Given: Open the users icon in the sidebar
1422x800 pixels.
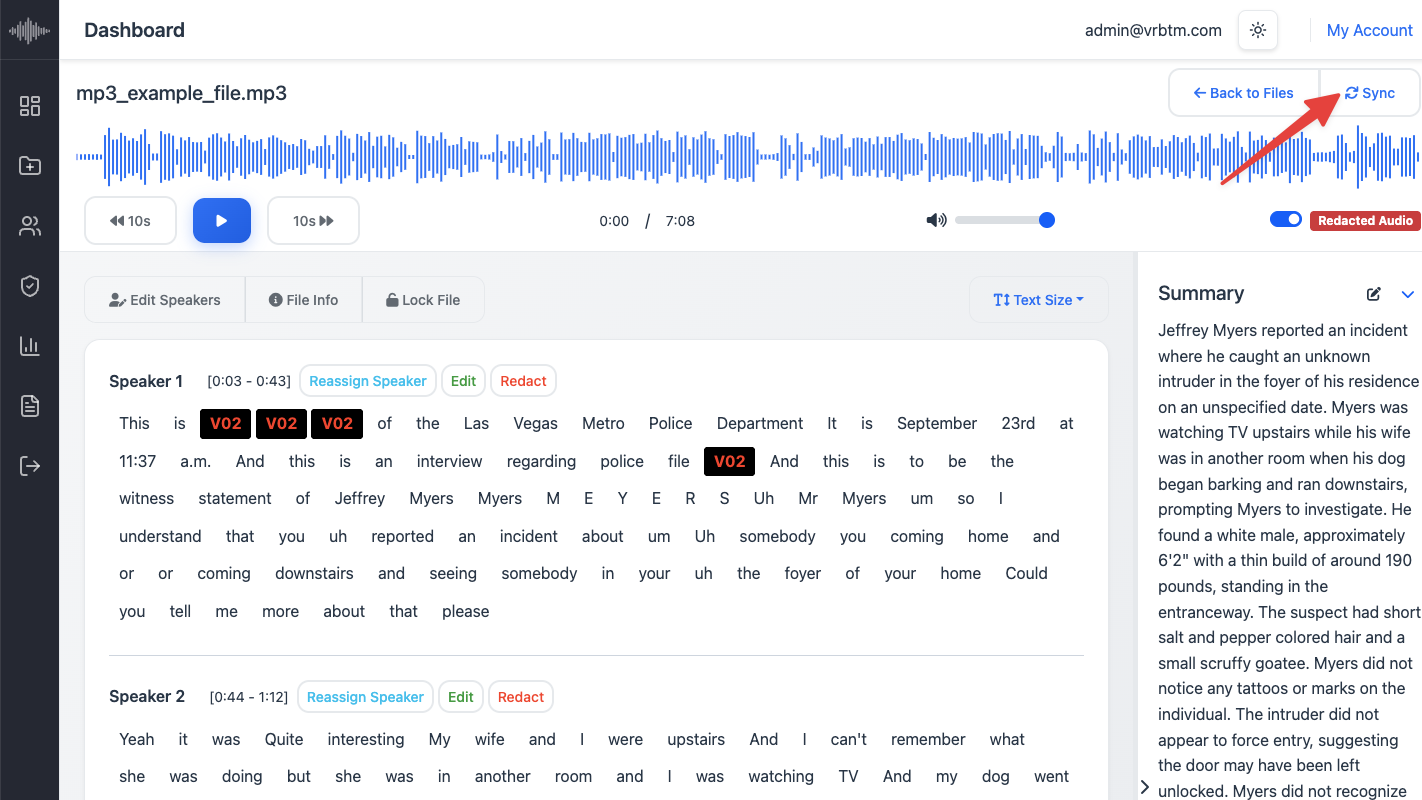Looking at the screenshot, I should [30, 227].
